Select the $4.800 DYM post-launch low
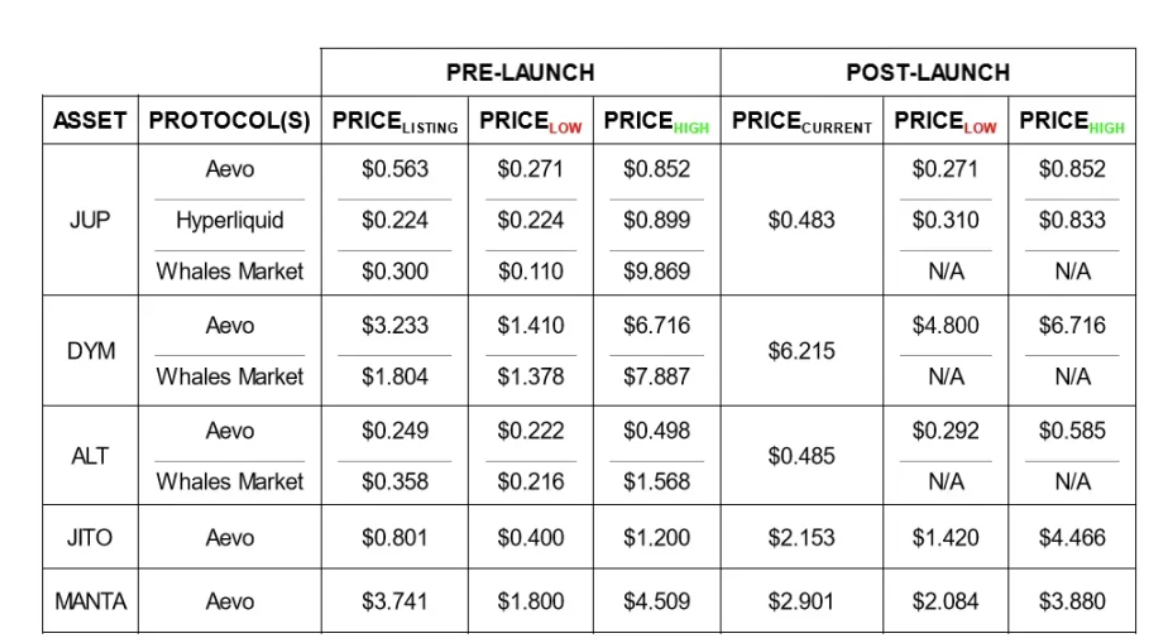The width and height of the screenshot is (1162, 642). pyautogui.click(x=945, y=326)
